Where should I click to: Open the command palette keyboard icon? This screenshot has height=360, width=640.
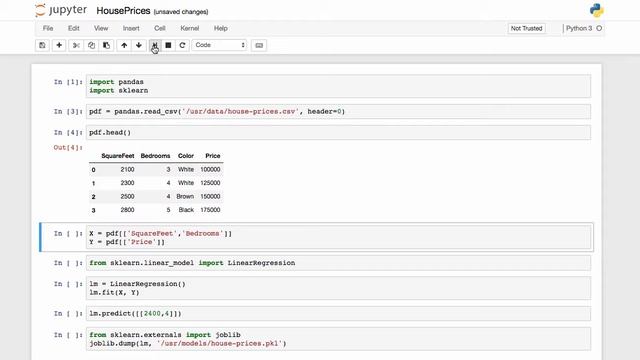point(259,45)
